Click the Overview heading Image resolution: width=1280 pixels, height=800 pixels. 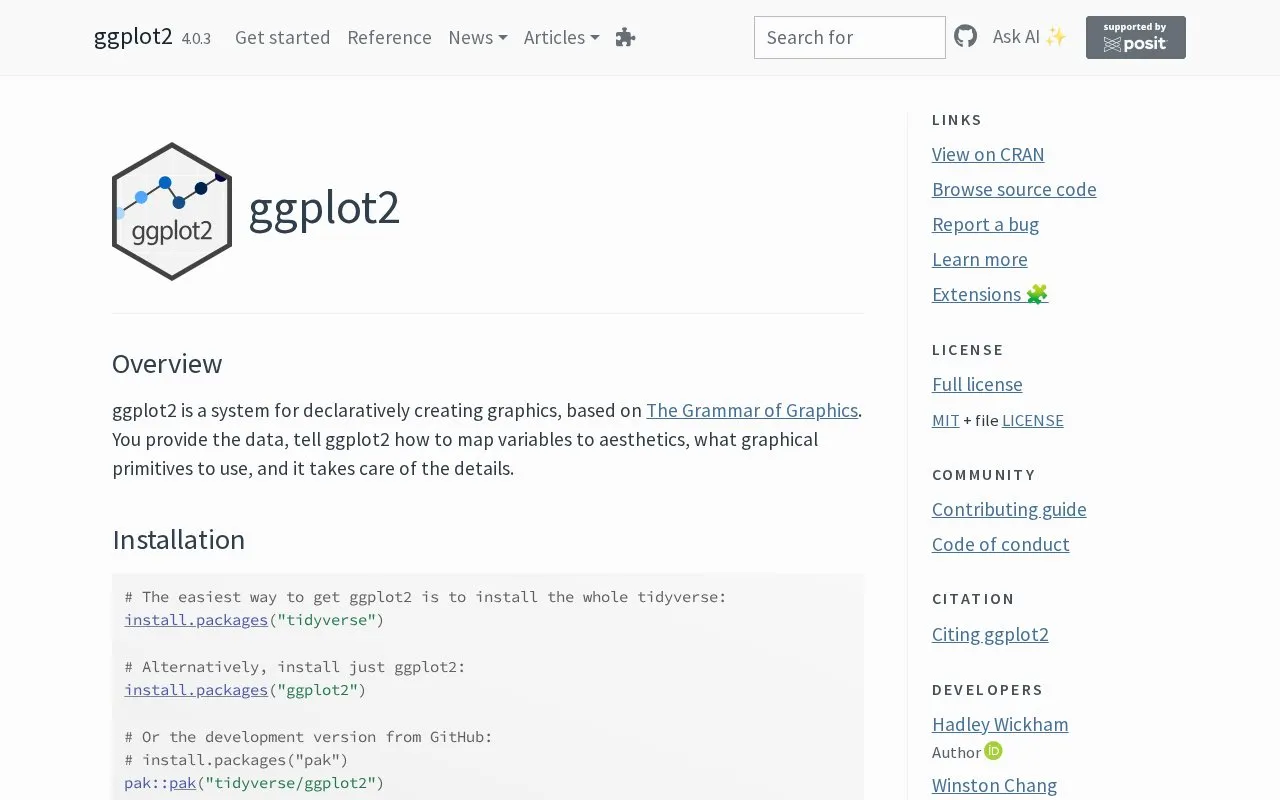[167, 364]
